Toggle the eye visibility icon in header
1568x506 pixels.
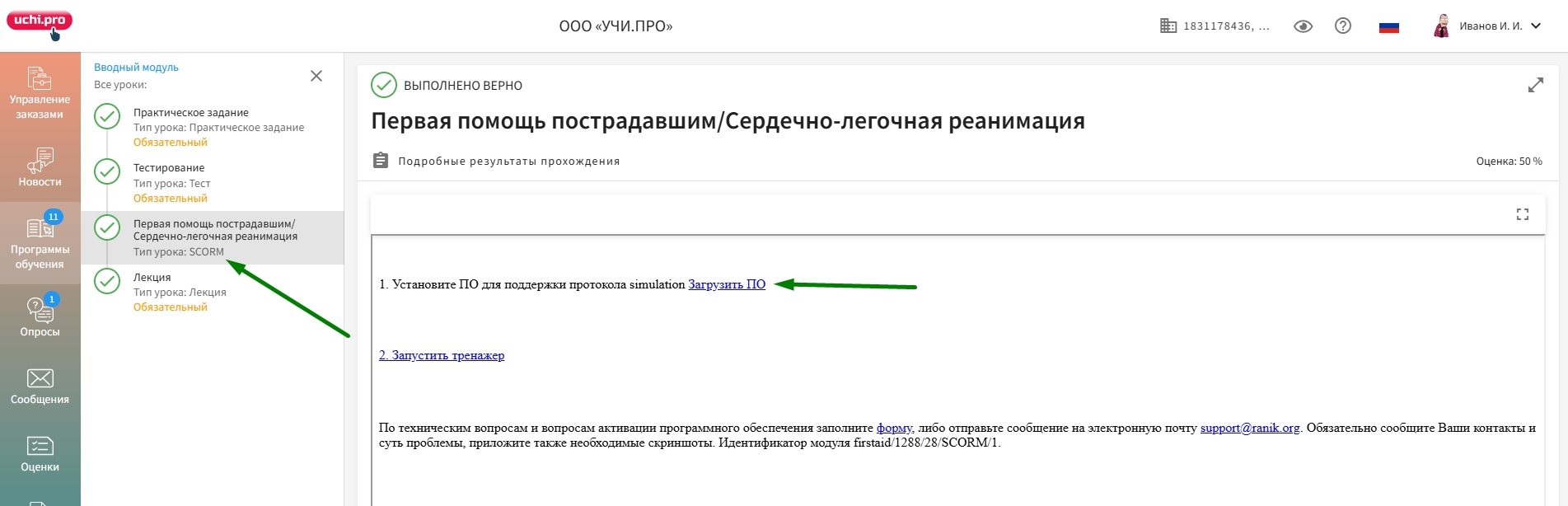point(1303,26)
